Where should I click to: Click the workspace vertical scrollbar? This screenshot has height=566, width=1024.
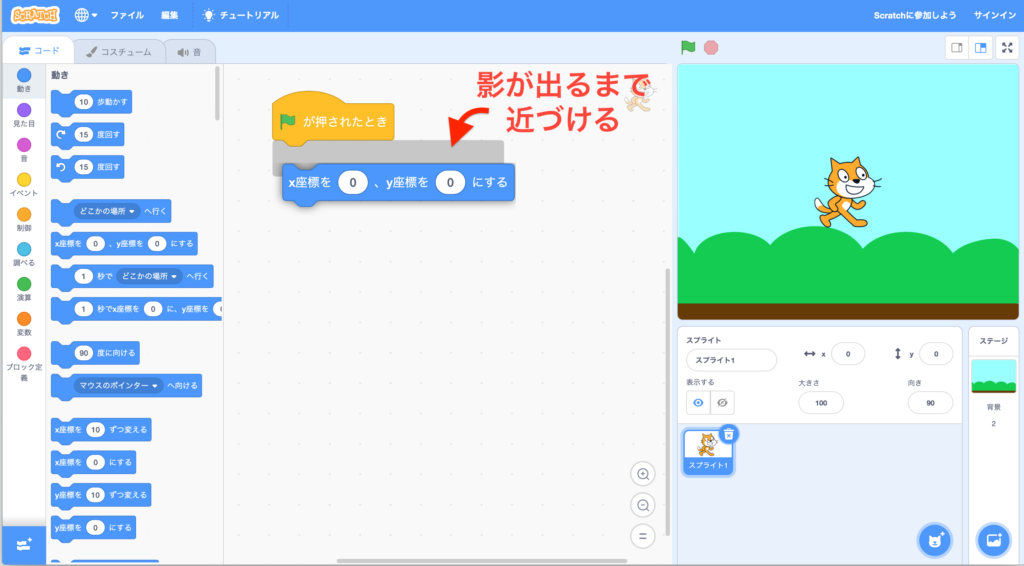(x=667, y=401)
